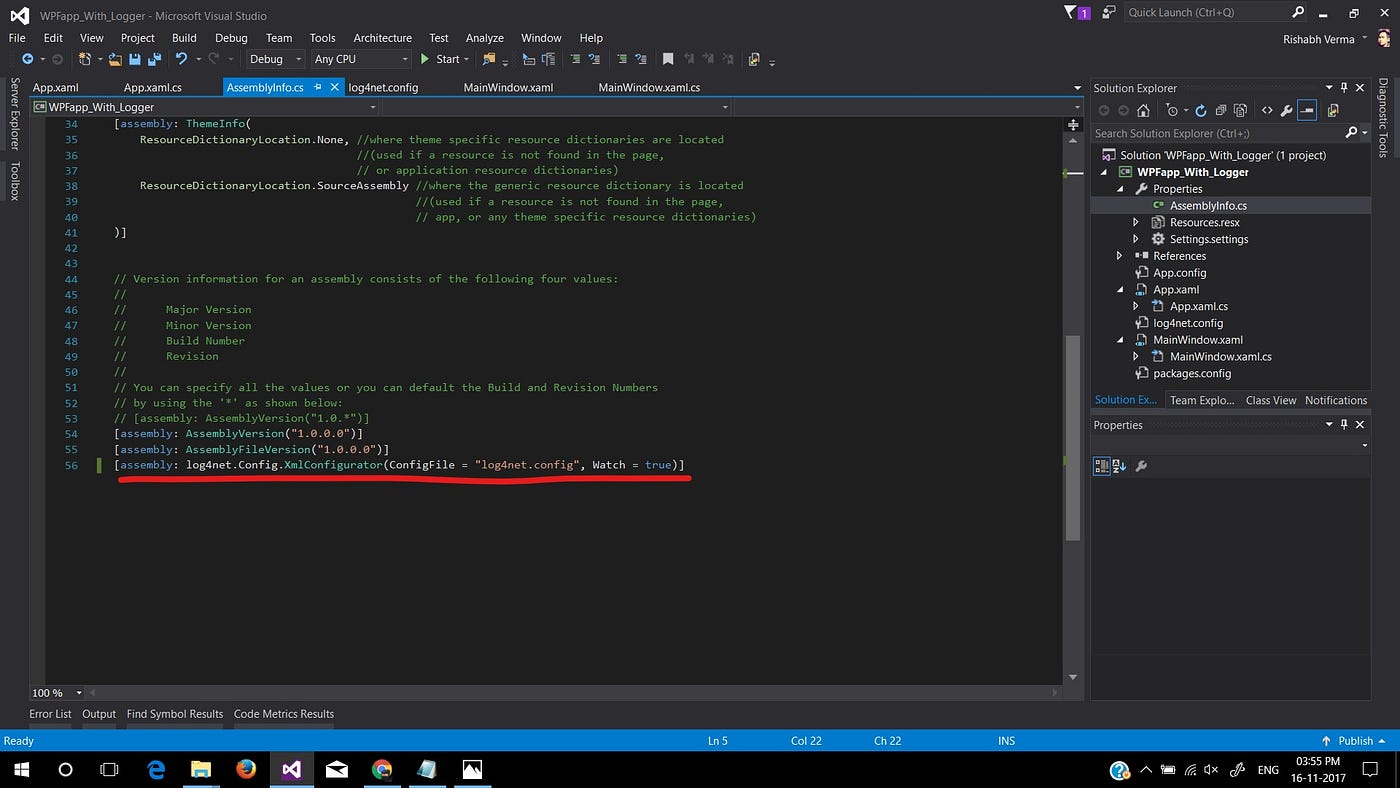Click the Collapse All icon in Solution Explorer
The width and height of the screenshot is (1400, 788).
(x=1221, y=111)
